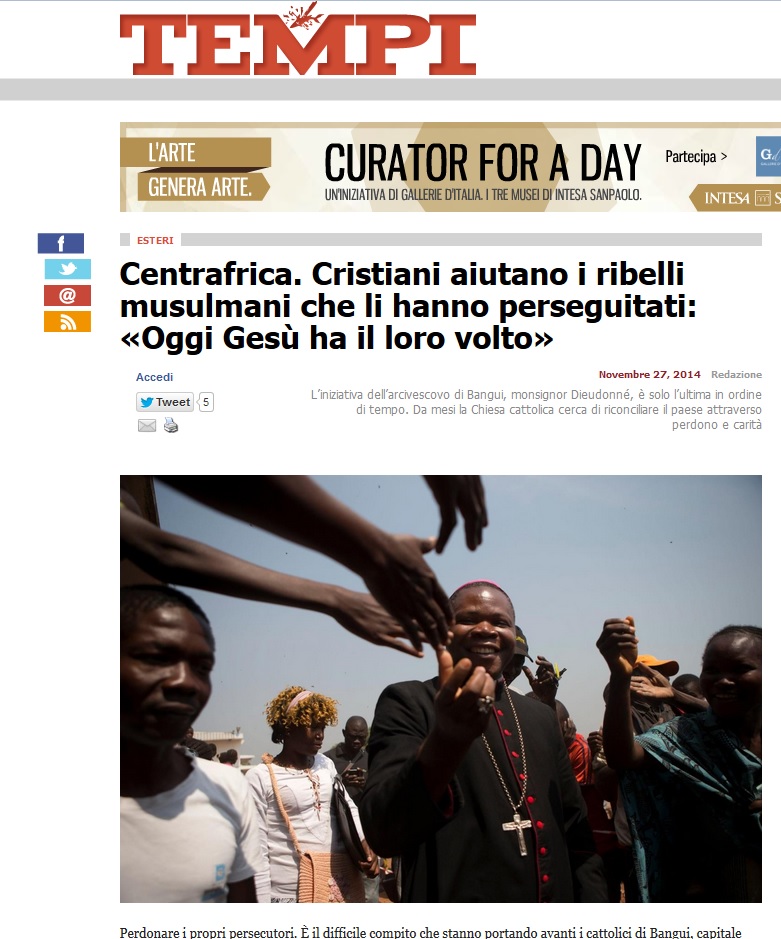This screenshot has width=781, height=939.
Task: Open the Accedi login link
Action: click(x=155, y=377)
